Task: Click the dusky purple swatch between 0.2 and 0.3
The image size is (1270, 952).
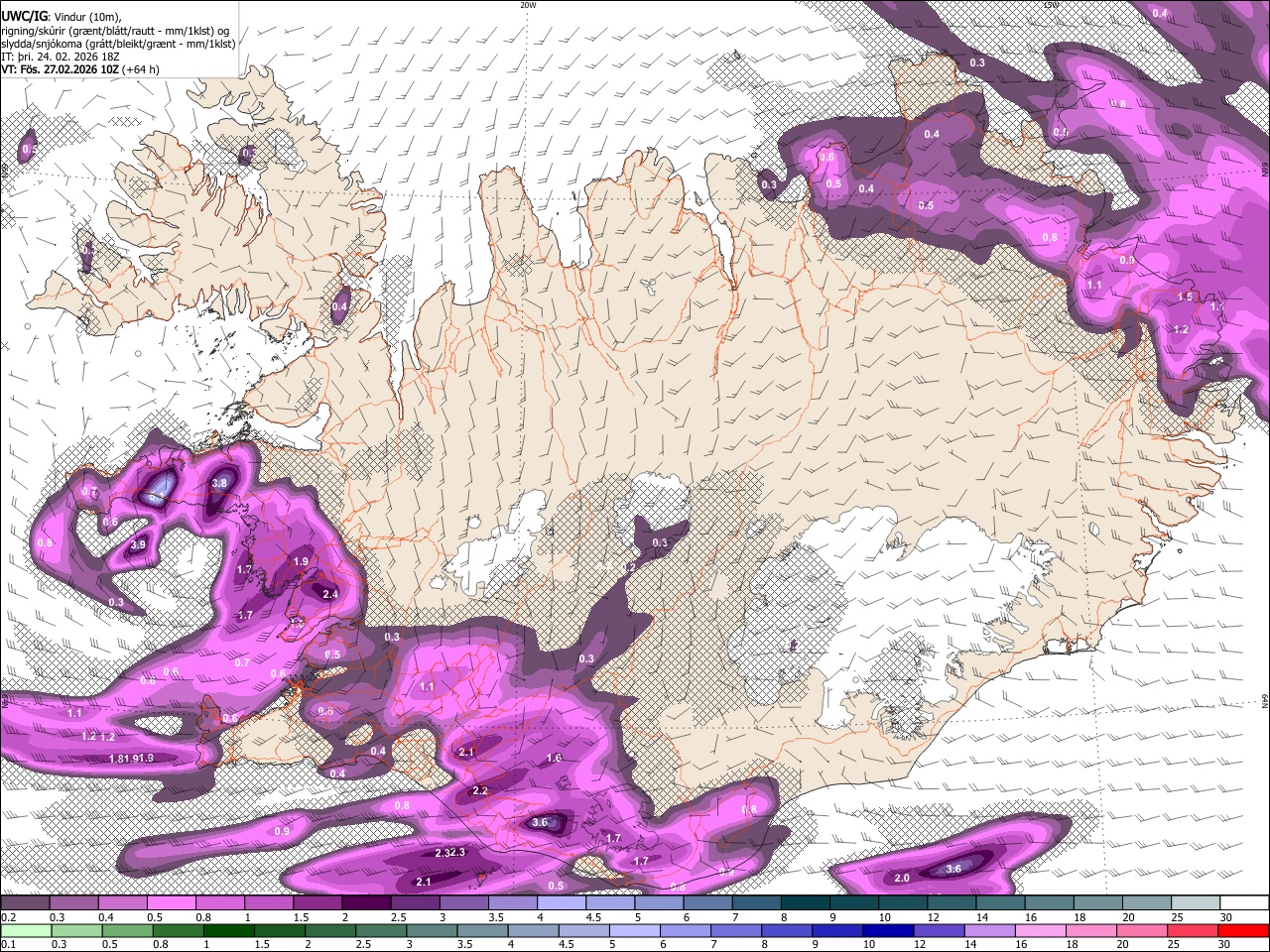Action: point(25,903)
